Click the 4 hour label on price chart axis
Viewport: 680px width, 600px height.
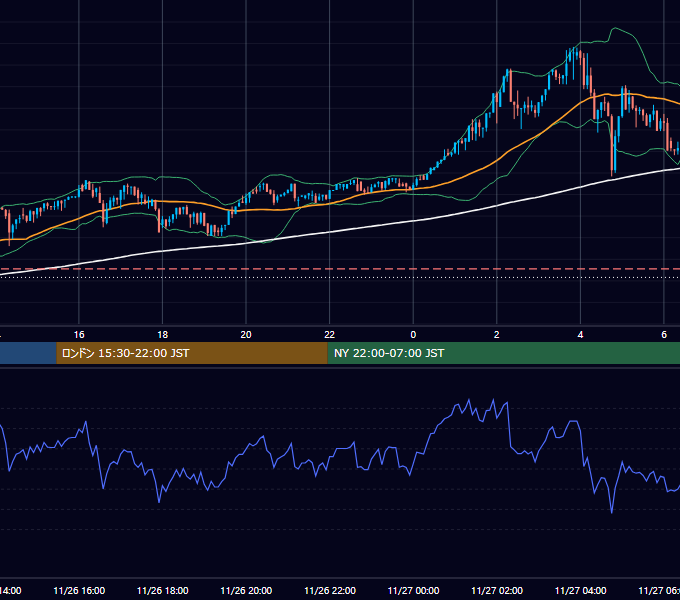580,335
